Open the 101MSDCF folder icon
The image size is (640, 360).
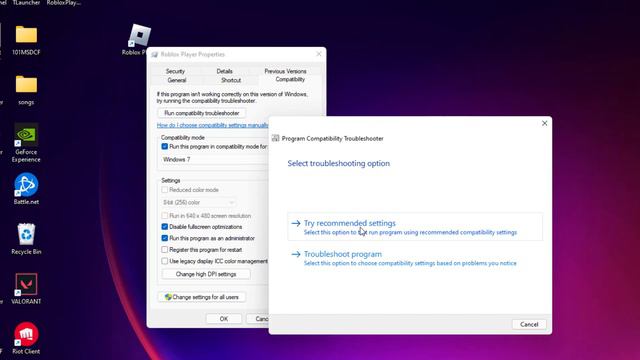[x=26, y=40]
